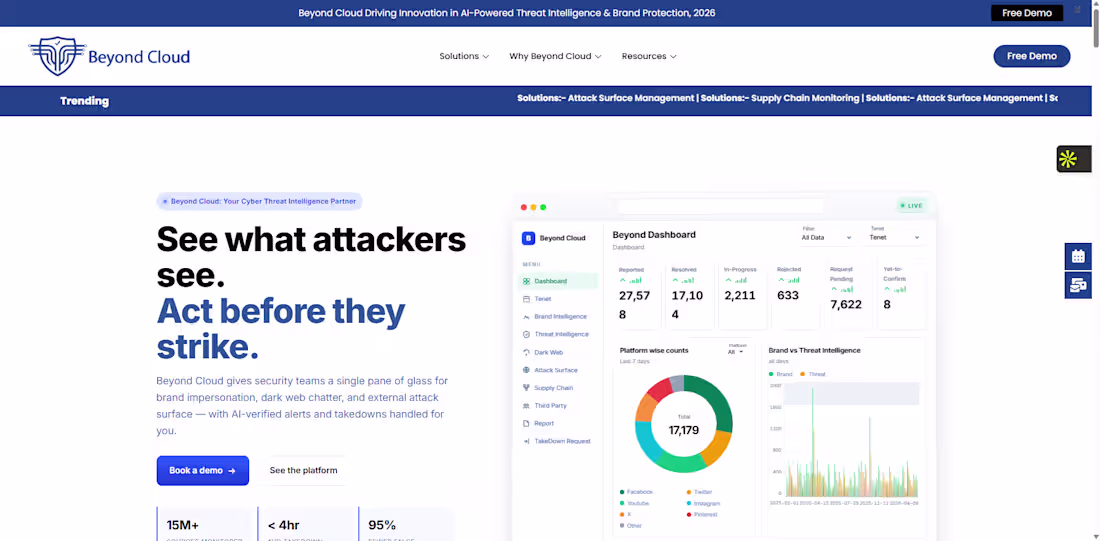
Task: Click the Trending label
Action: pos(84,101)
